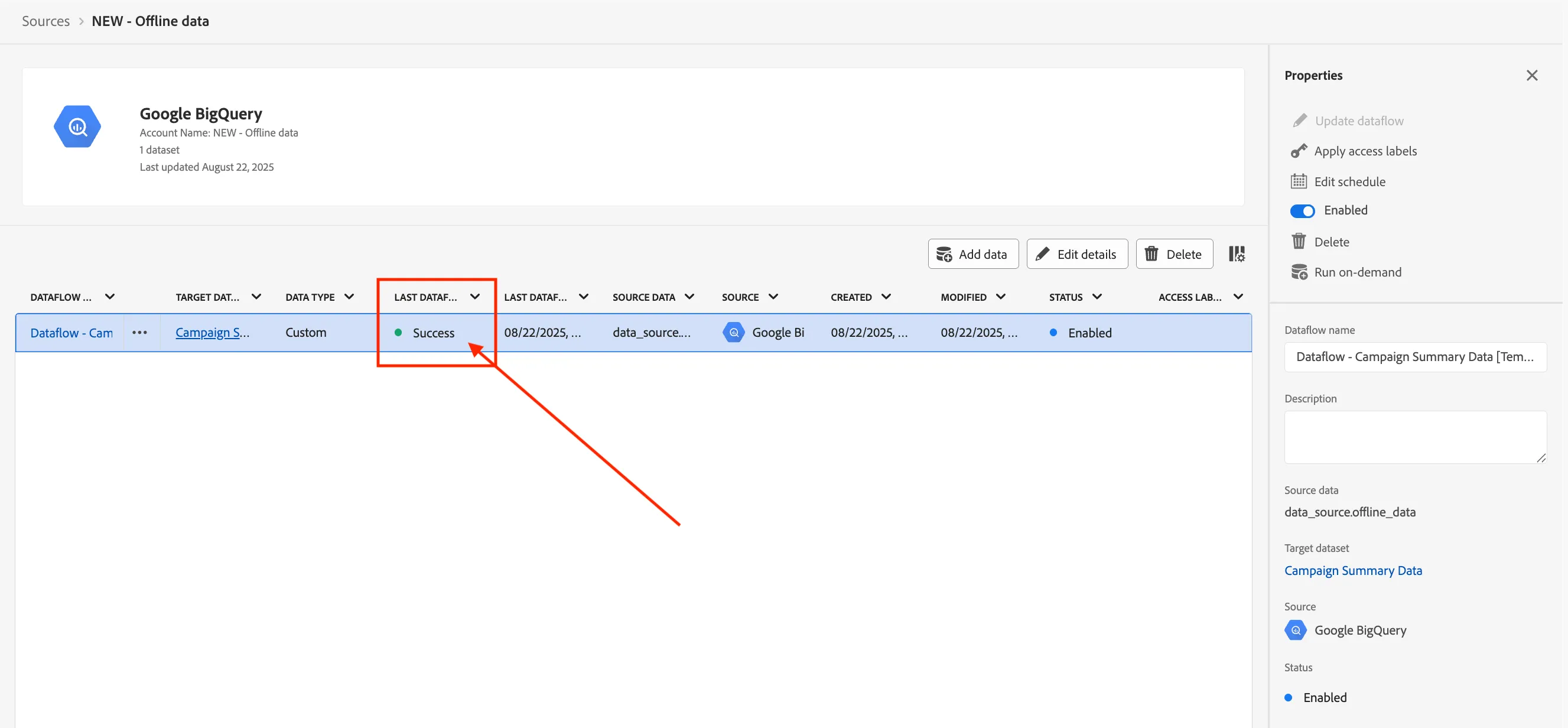Click the Google Bi source icon in row
The image size is (1568, 728).
pyautogui.click(x=733, y=332)
